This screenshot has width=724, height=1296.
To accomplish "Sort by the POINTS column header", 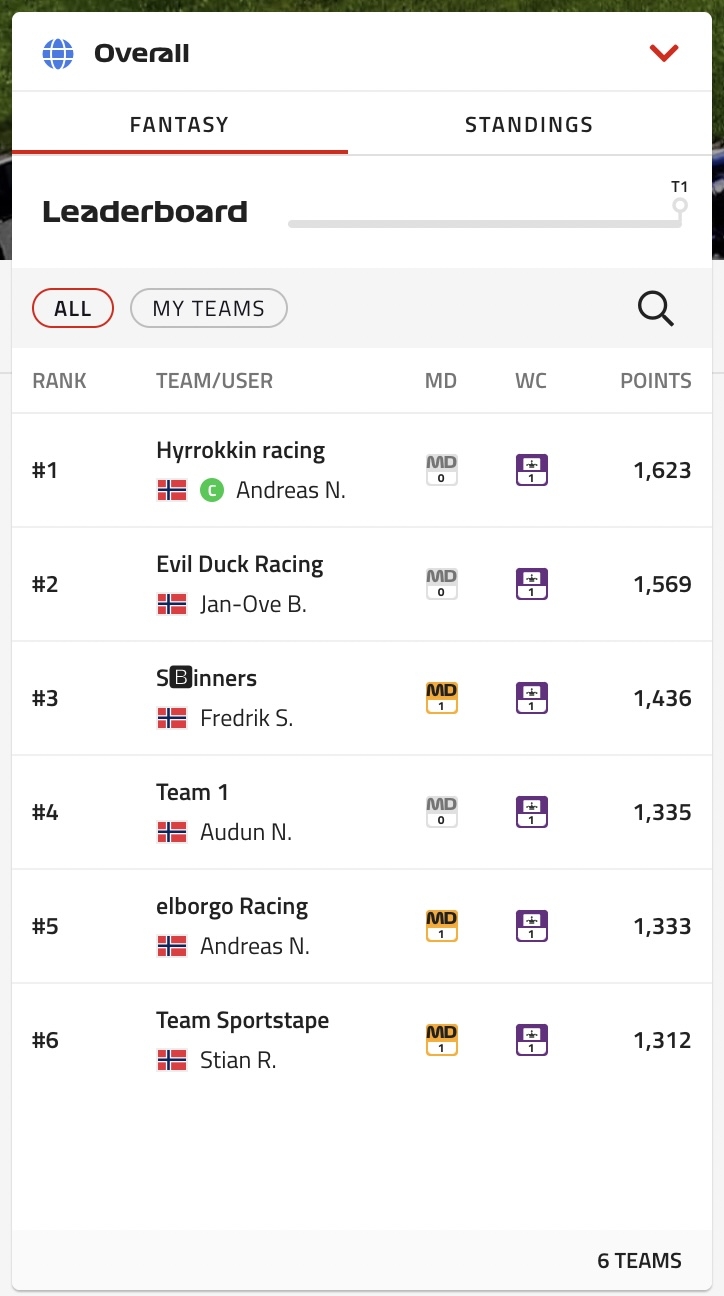I will click(656, 381).
